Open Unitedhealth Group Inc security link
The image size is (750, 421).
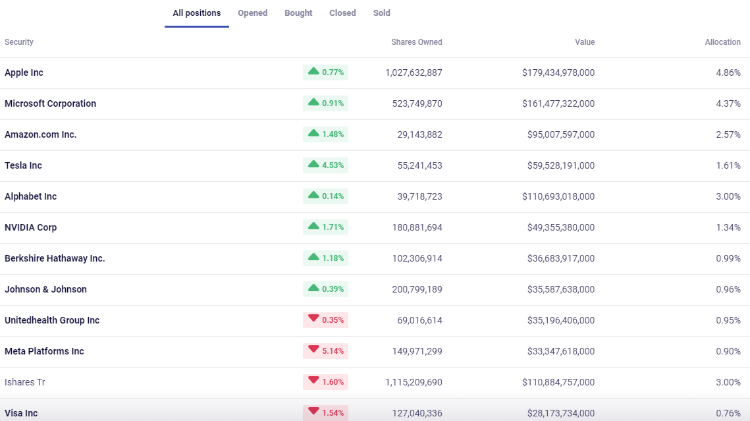point(52,321)
